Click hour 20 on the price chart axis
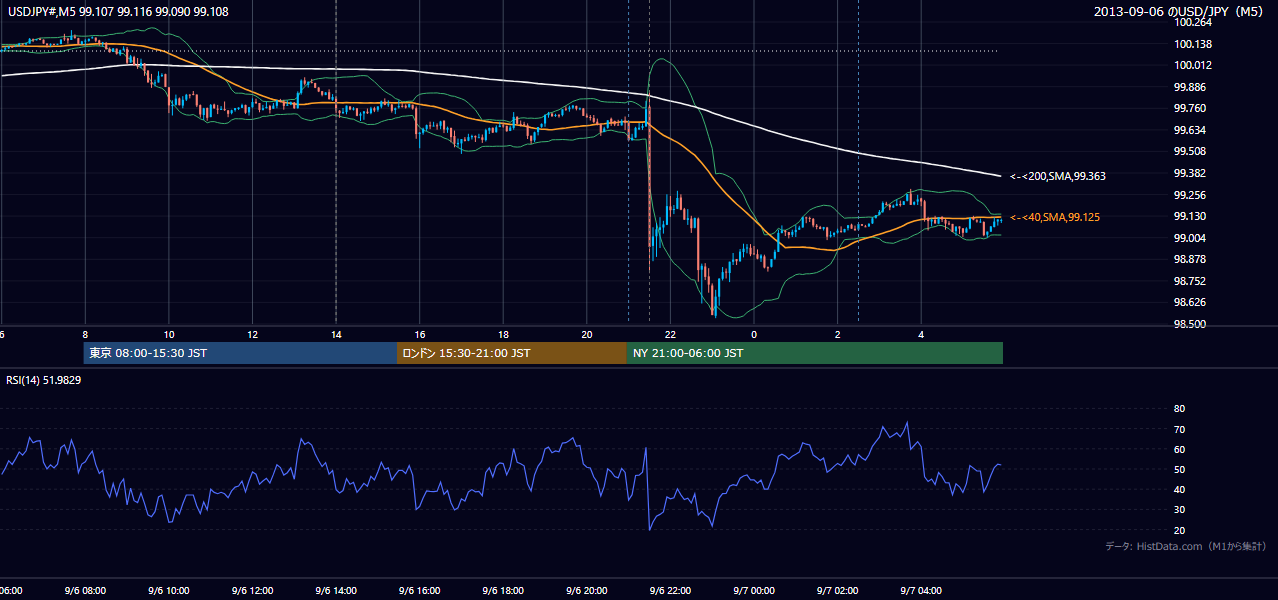Image resolution: width=1278 pixels, height=600 pixels. click(587, 334)
